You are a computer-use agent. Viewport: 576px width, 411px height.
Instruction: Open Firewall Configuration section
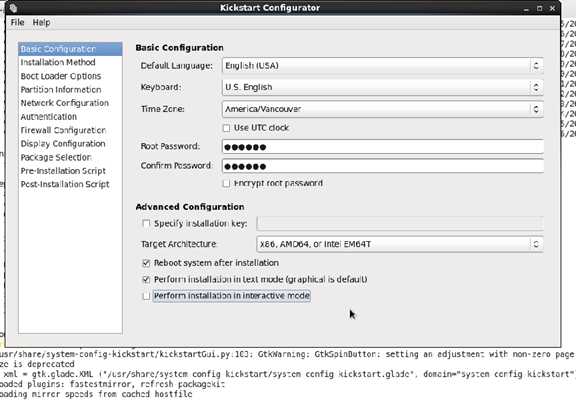point(70,130)
